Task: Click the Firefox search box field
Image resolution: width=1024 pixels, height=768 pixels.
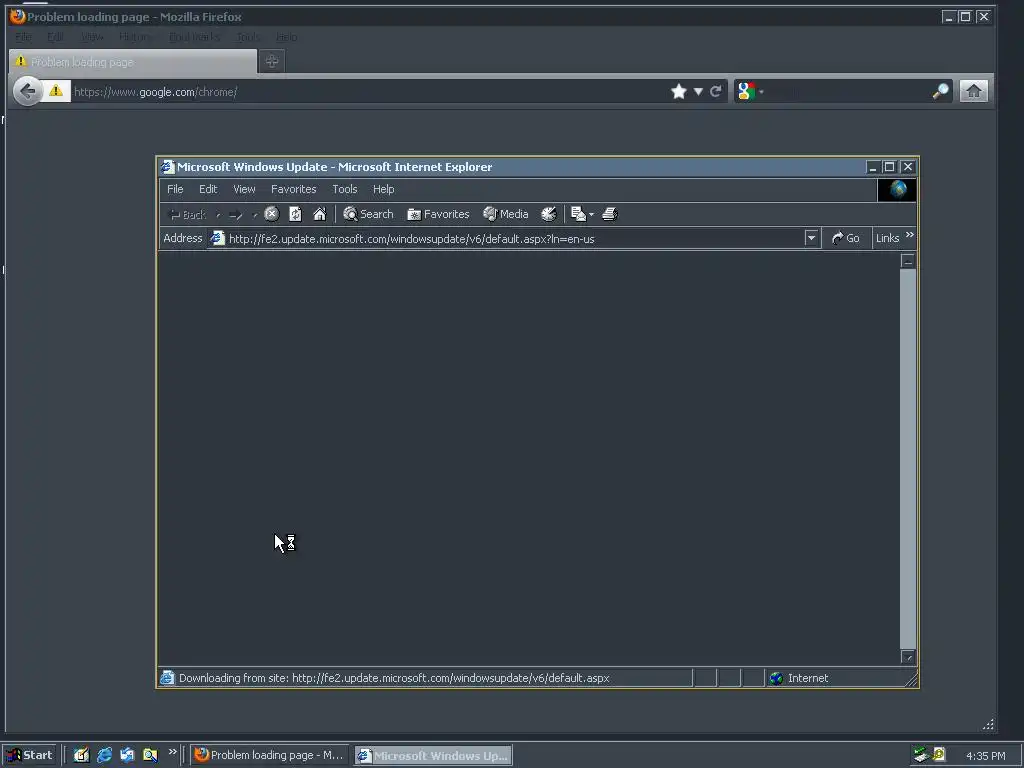Action: click(x=848, y=91)
